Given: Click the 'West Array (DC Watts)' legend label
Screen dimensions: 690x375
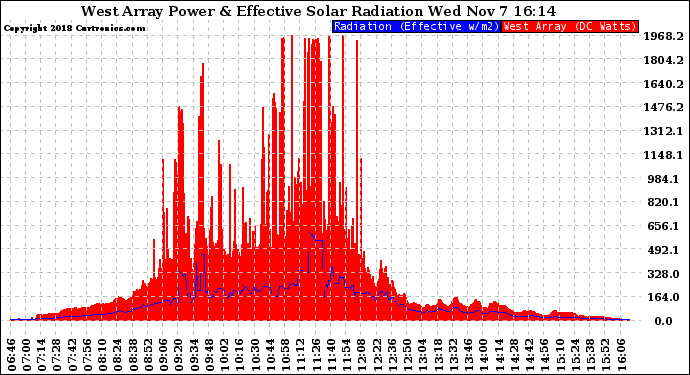Looking at the screenshot, I should [570, 26].
